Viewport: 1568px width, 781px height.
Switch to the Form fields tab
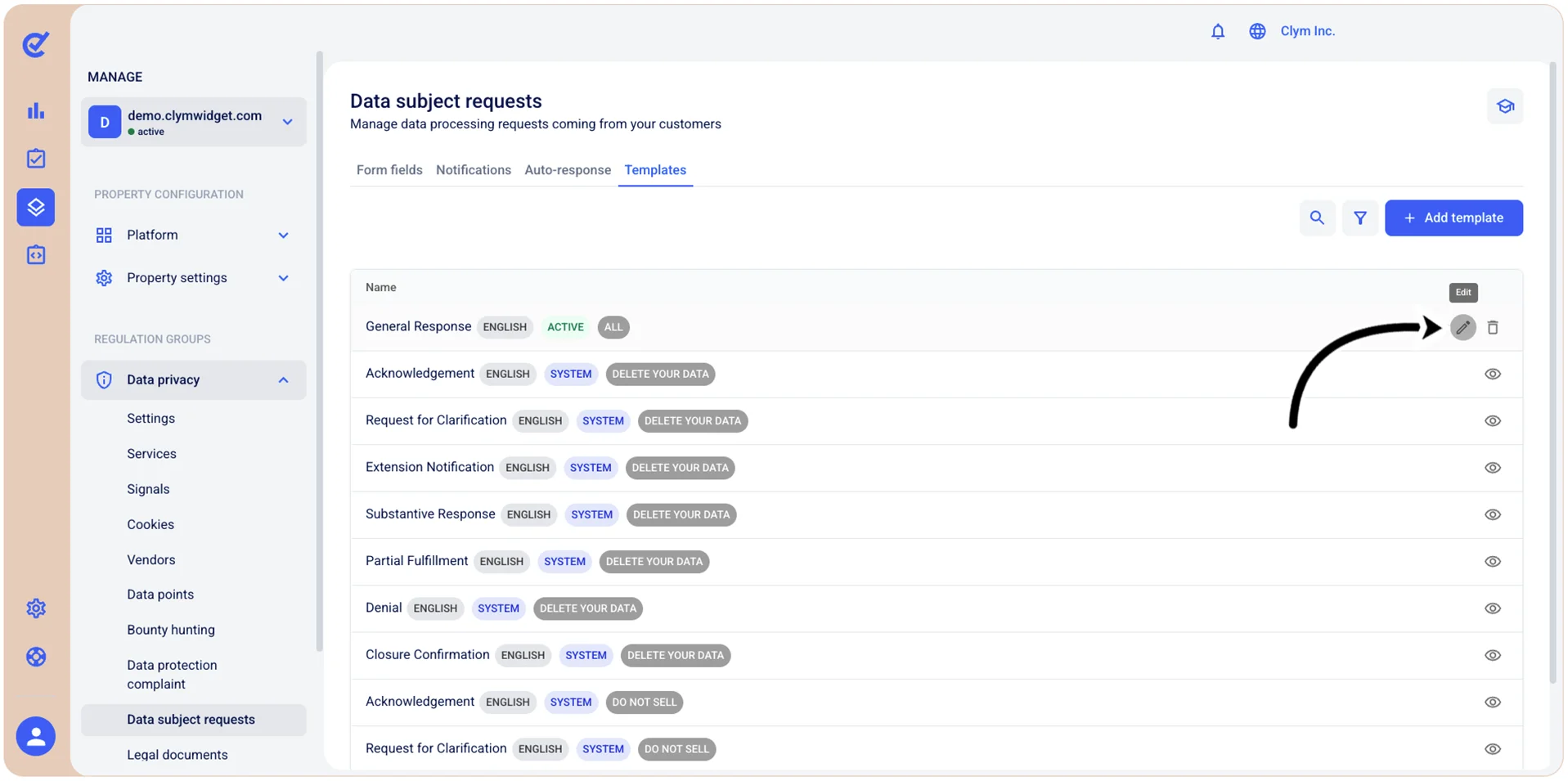pyautogui.click(x=389, y=170)
